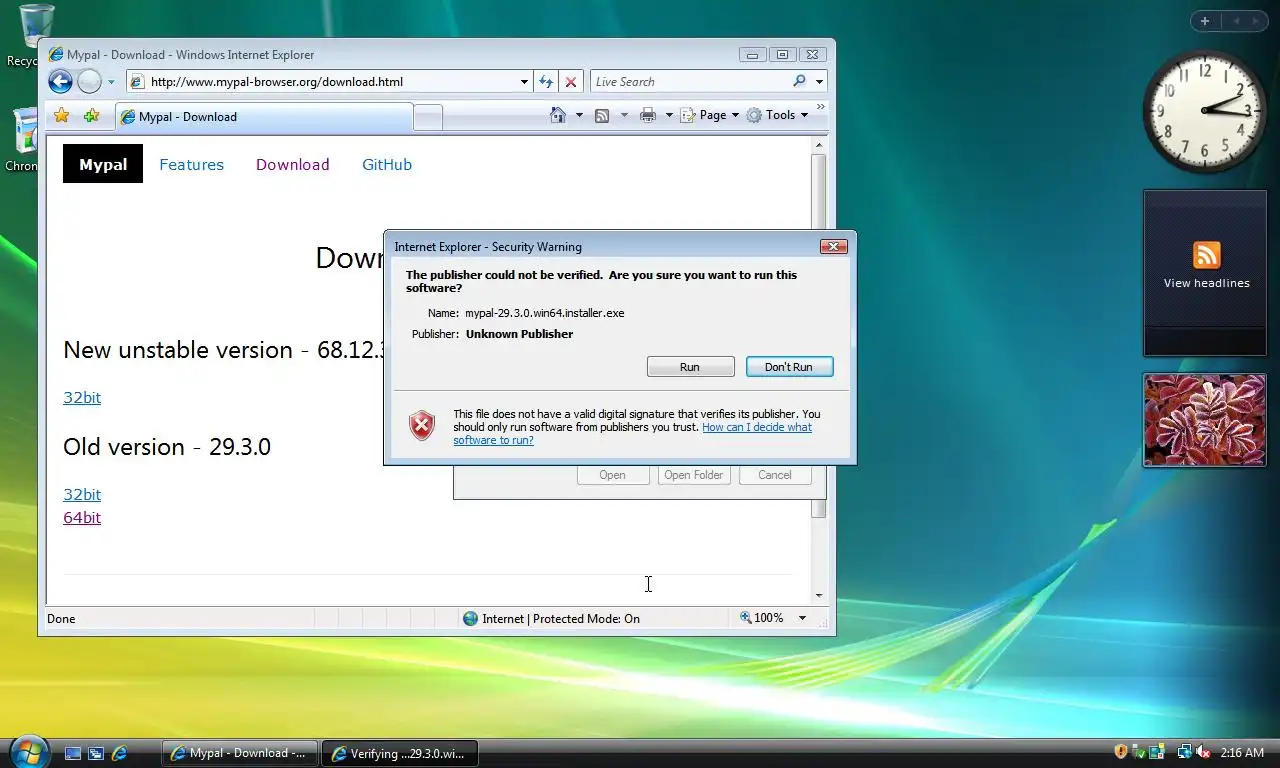Click the Run button in Security Warning
The width and height of the screenshot is (1280, 768).
[690, 367]
